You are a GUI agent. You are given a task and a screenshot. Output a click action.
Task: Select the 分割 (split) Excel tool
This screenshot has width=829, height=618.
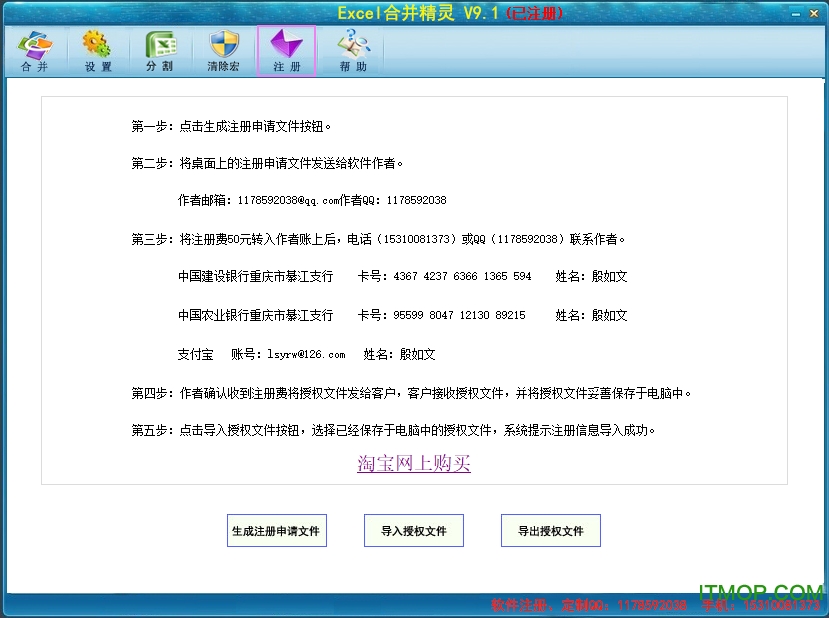coord(160,51)
